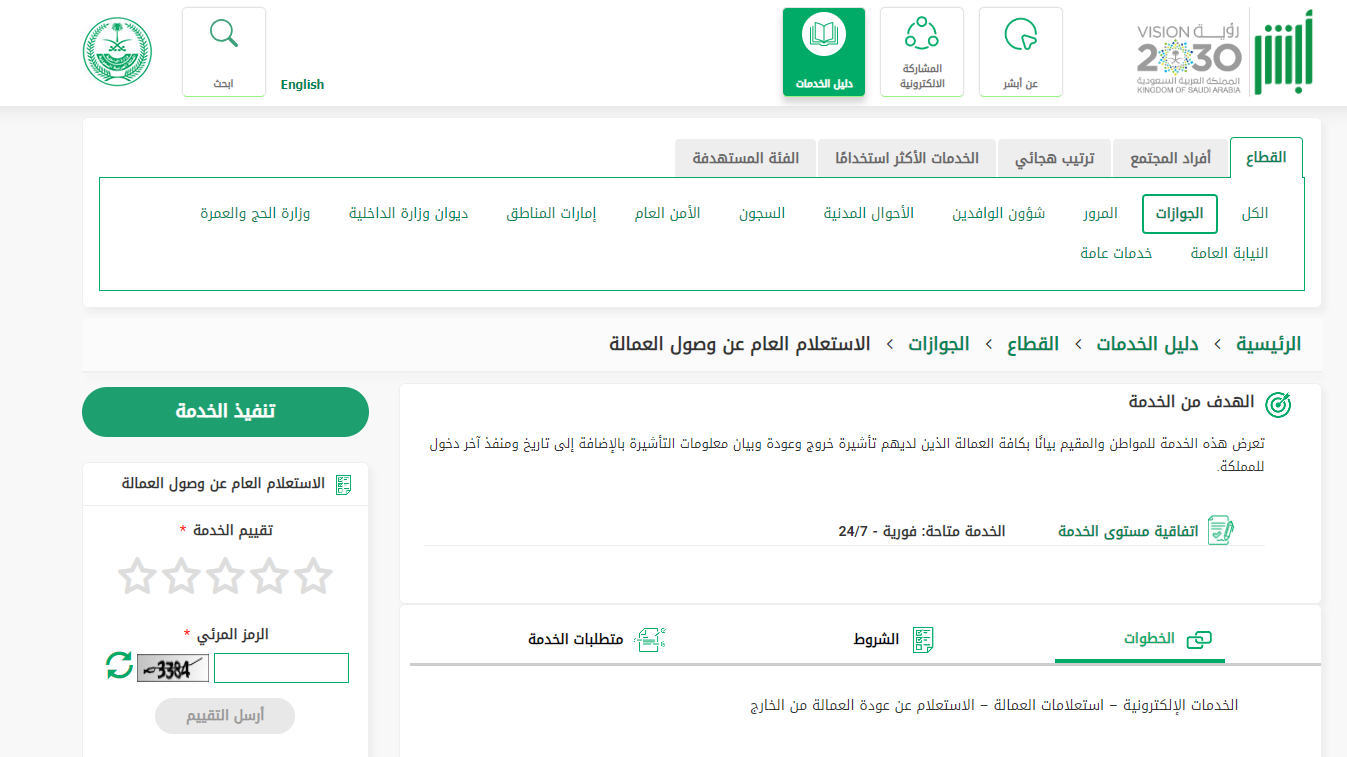This screenshot has height=757, width=1347.
Task: Open the المشاركة الالكترونية e-participation button
Action: 922,52
